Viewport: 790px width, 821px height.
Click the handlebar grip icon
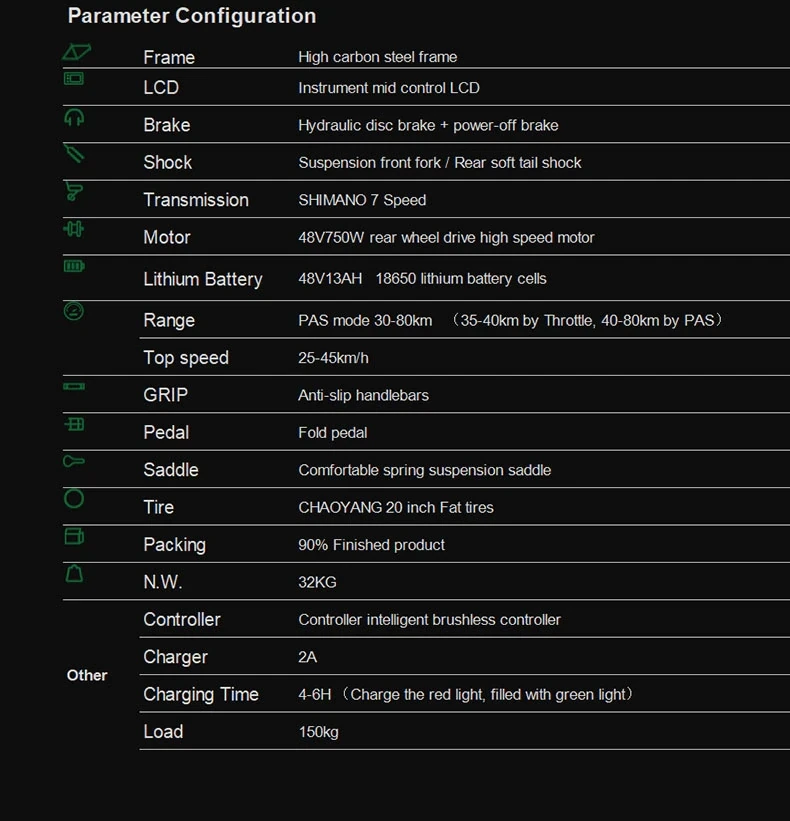(74, 386)
